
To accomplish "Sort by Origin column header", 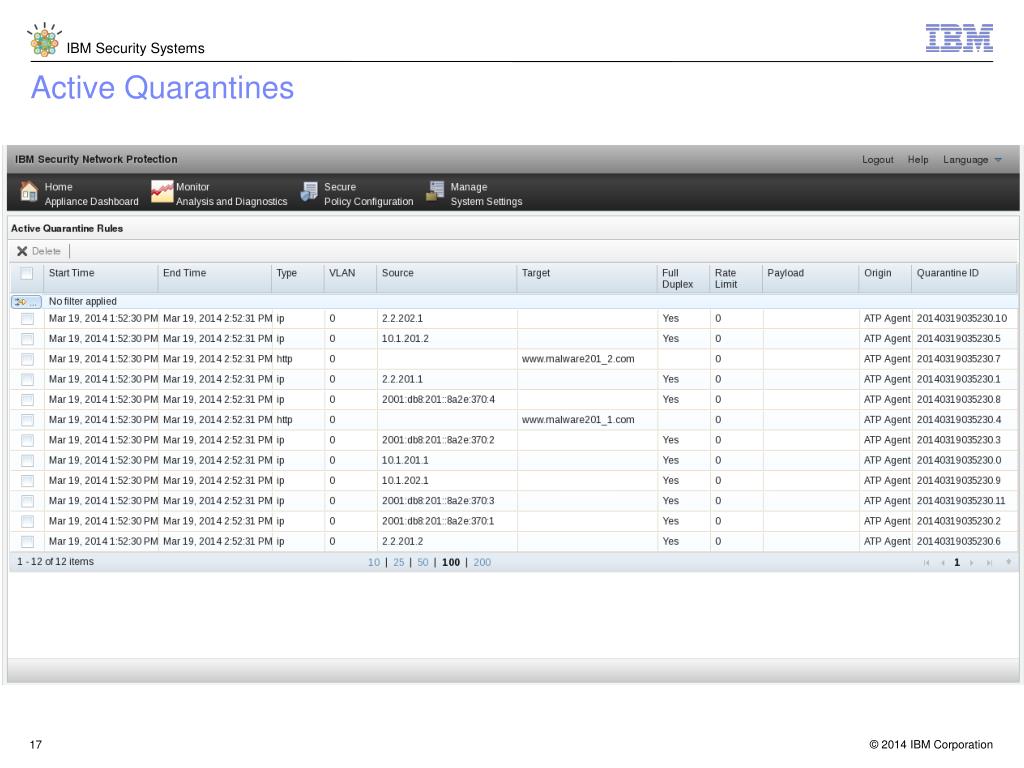I will coord(885,278).
